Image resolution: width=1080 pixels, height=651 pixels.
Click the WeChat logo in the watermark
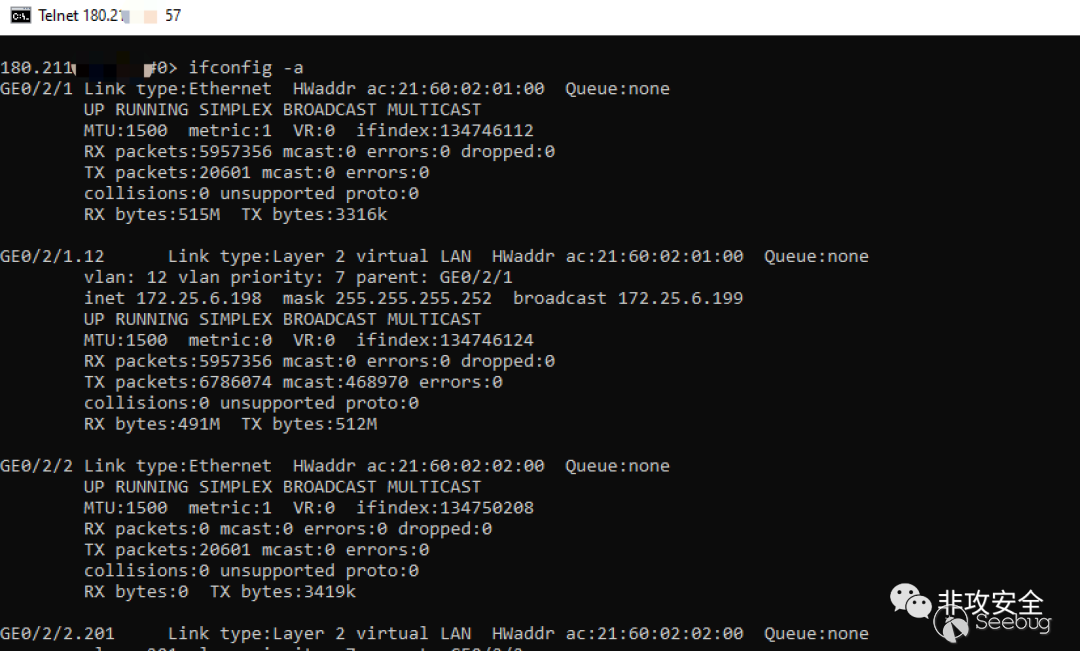(x=910, y=601)
